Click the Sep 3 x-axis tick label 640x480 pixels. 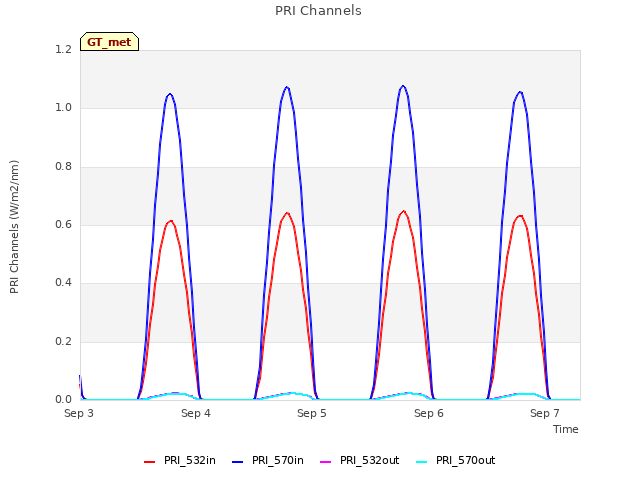(79, 413)
